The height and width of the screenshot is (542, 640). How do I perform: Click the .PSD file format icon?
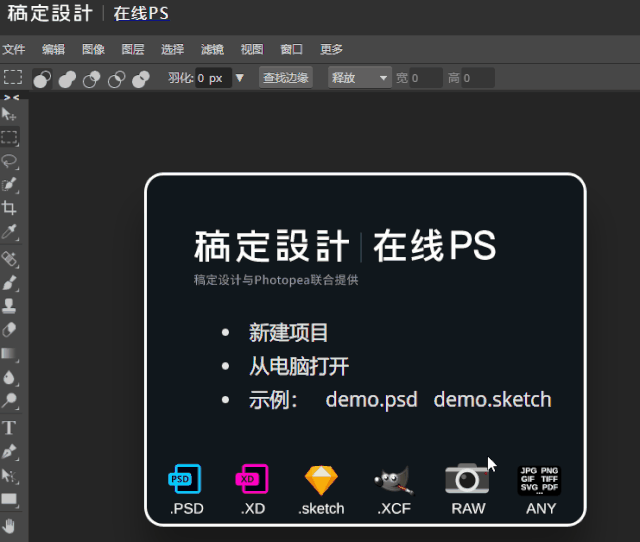tap(185, 480)
